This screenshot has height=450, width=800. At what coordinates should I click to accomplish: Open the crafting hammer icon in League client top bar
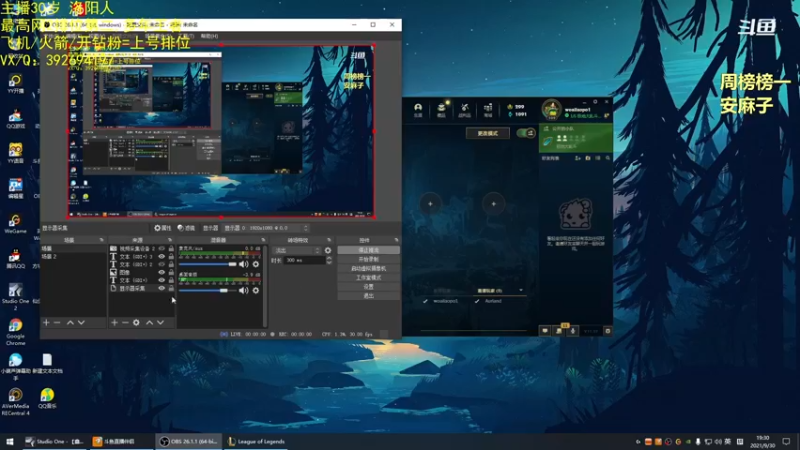[464, 110]
